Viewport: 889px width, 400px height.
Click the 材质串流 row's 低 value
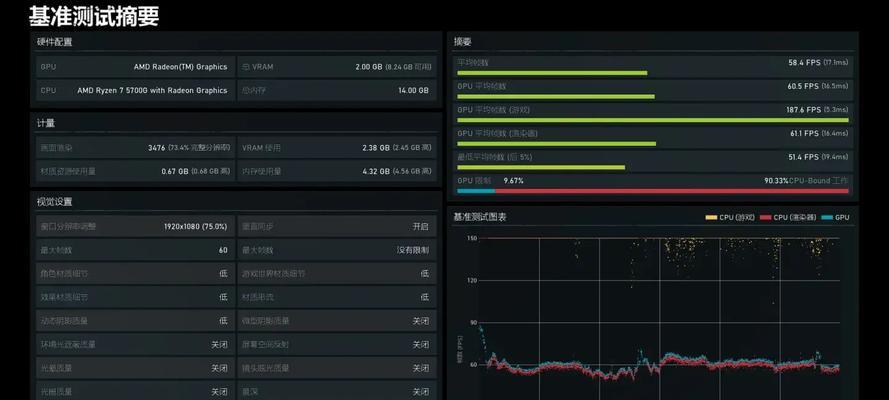[425, 297]
